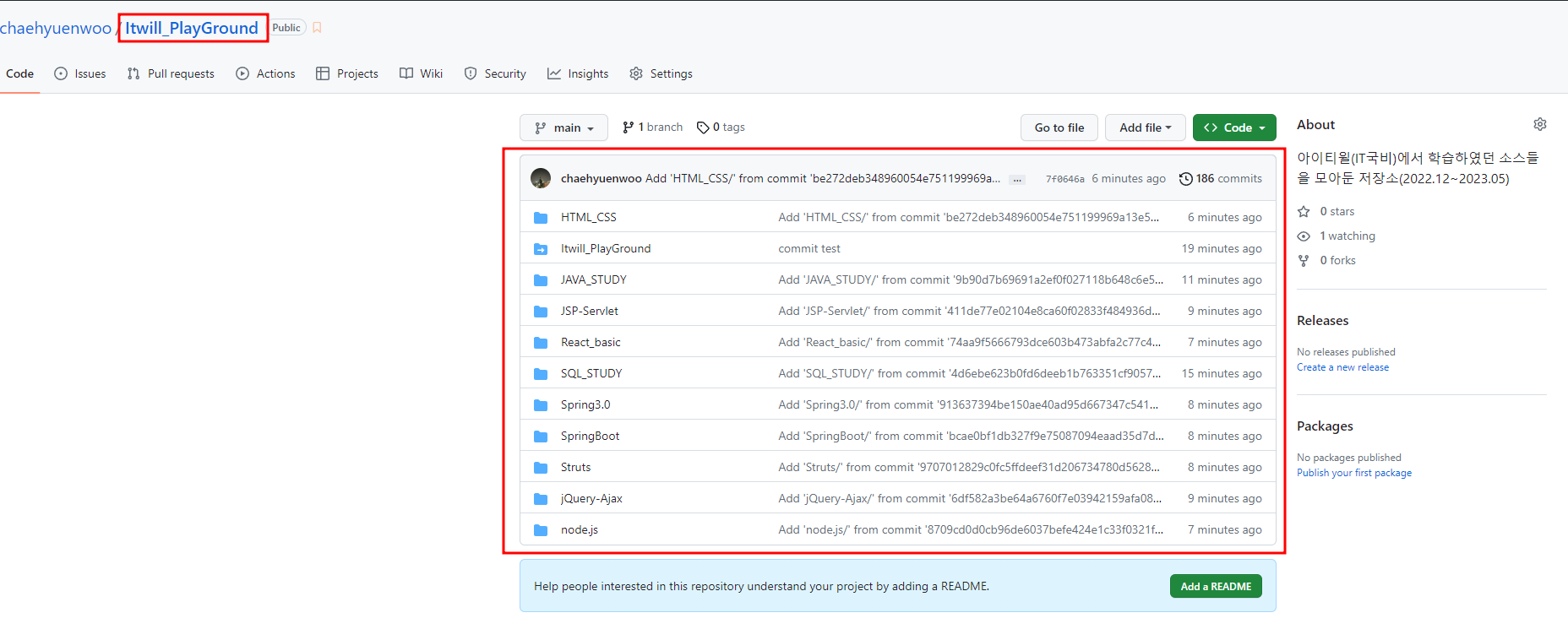Click the React_basic folder icon
This screenshot has width=1568, height=640.
541,343
